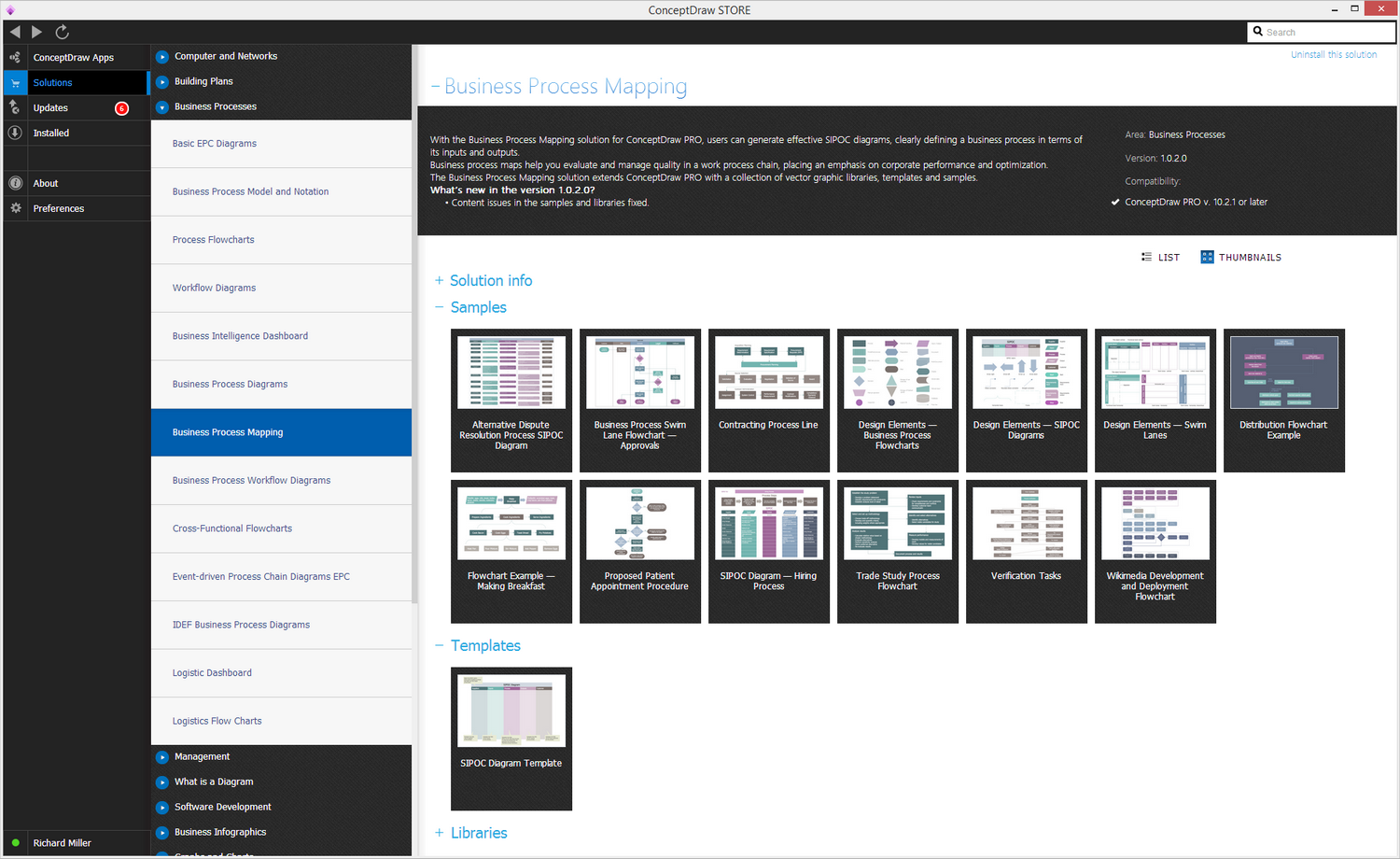Select Basic EPC Diagrams solution
The height and width of the screenshot is (859, 1400).
click(281, 144)
